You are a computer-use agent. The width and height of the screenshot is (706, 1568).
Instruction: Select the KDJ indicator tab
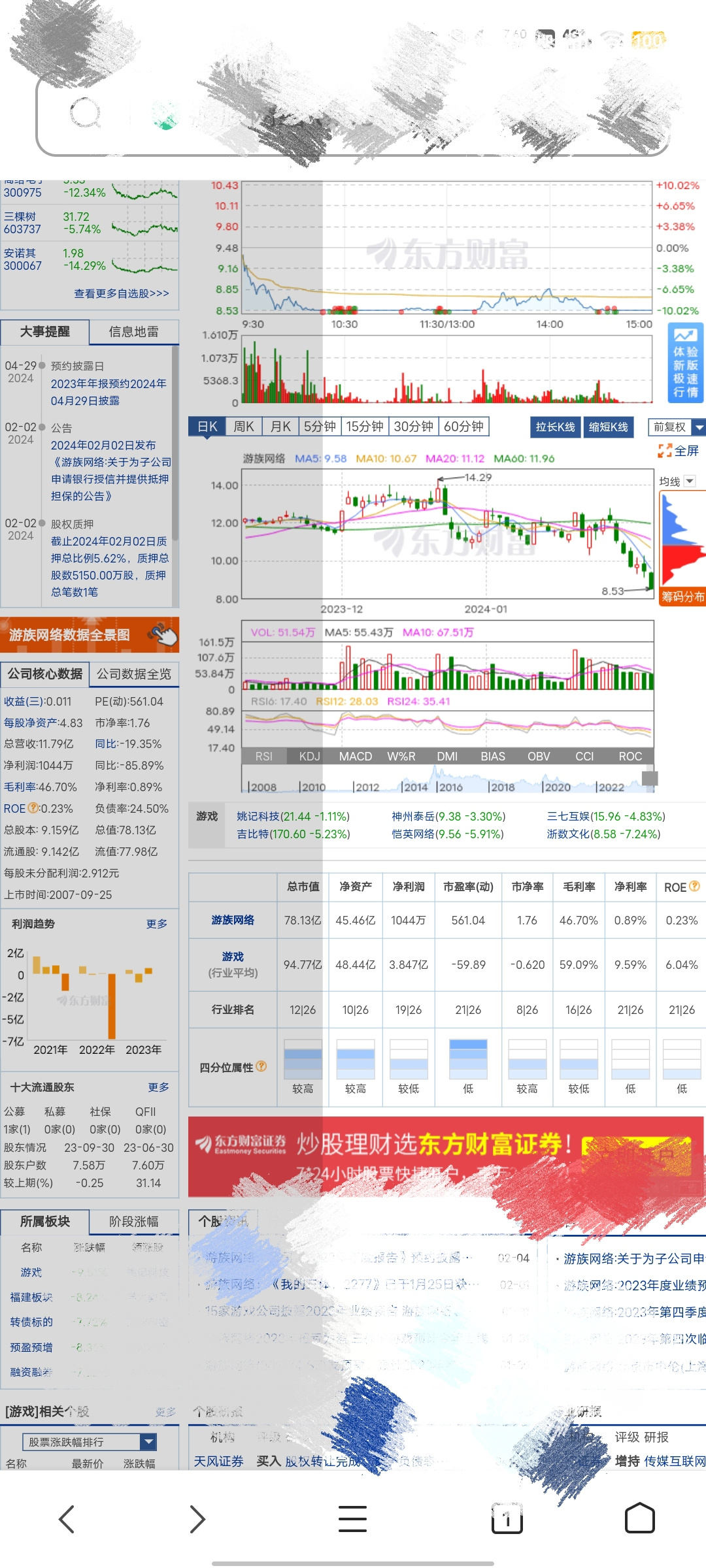pos(309,756)
